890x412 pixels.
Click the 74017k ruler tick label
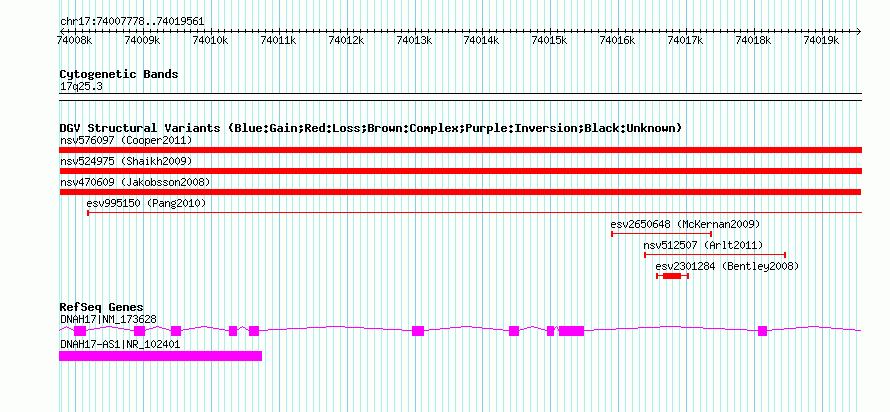(685, 40)
